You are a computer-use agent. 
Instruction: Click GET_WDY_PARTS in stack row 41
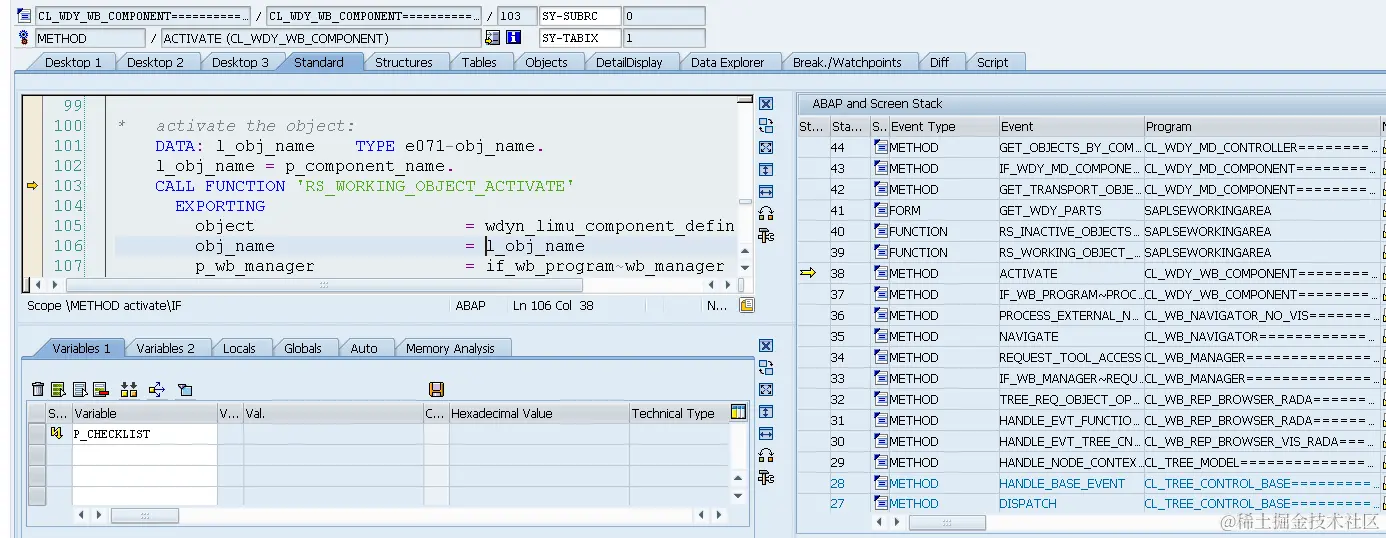[1050, 210]
